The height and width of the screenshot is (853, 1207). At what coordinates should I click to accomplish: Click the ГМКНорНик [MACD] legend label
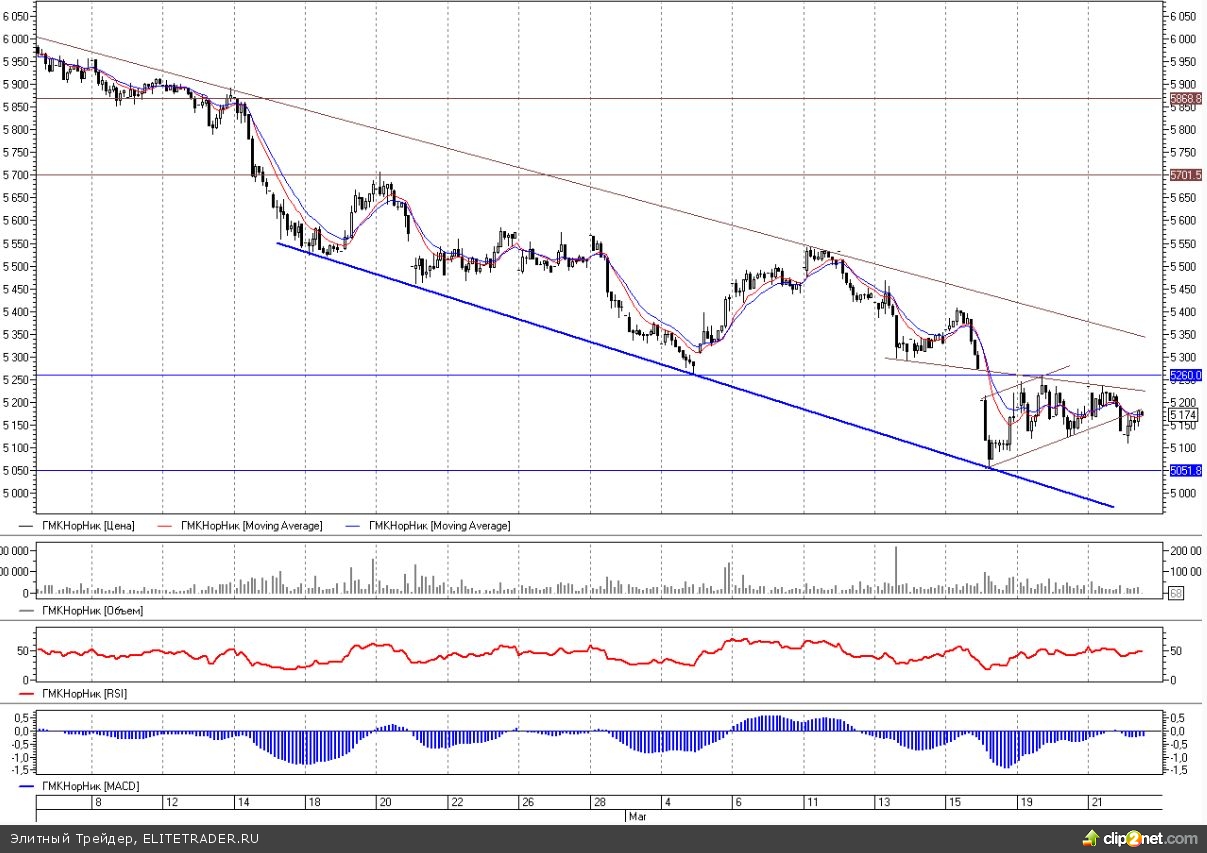point(87,787)
